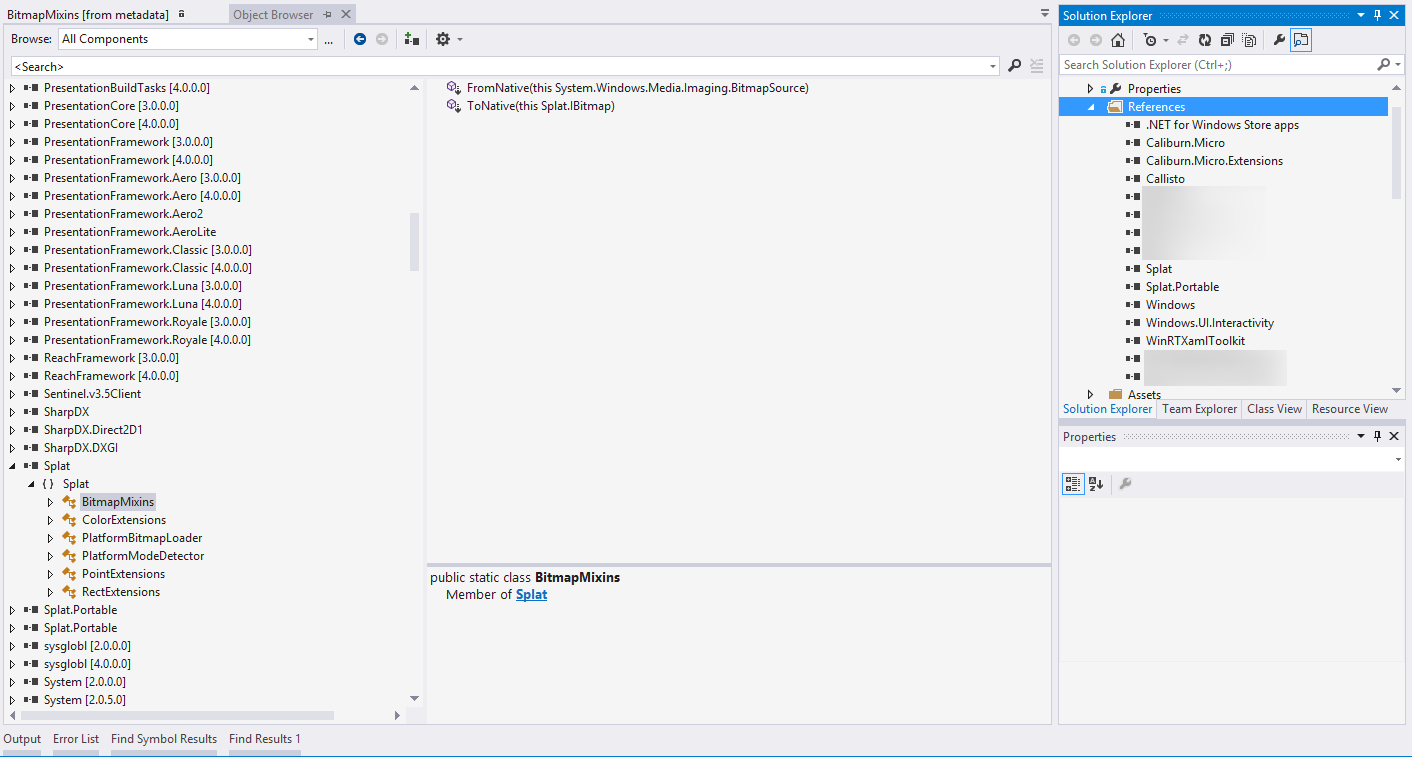Collapse the { } Splat namespace node

click(31, 484)
